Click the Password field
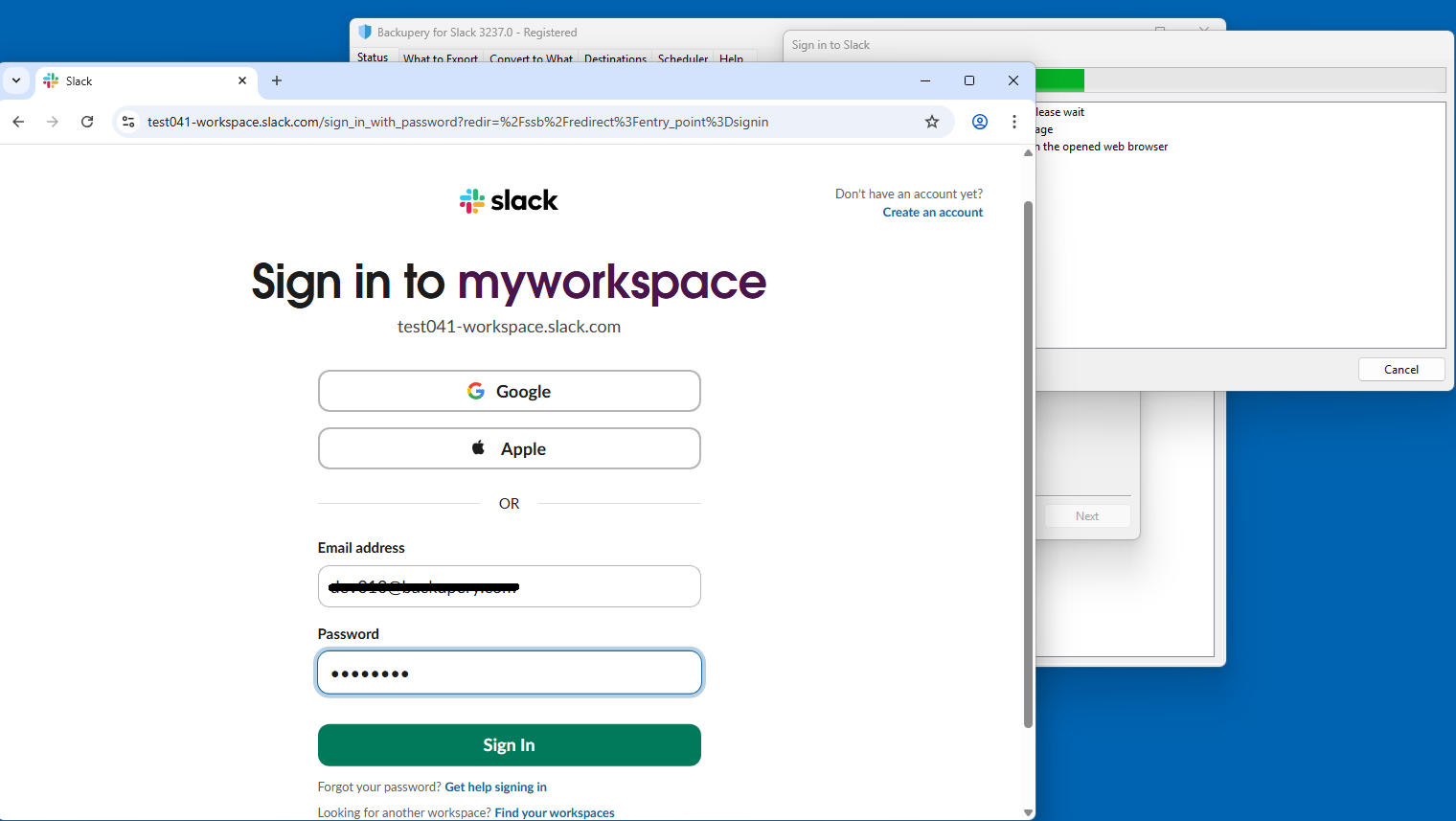The width and height of the screenshot is (1456, 821). [510, 673]
